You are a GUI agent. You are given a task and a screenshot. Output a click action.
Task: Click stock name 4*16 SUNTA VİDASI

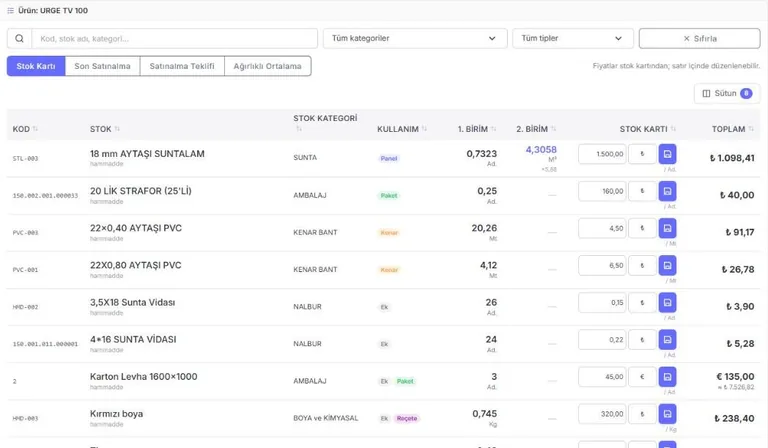[x=133, y=339]
